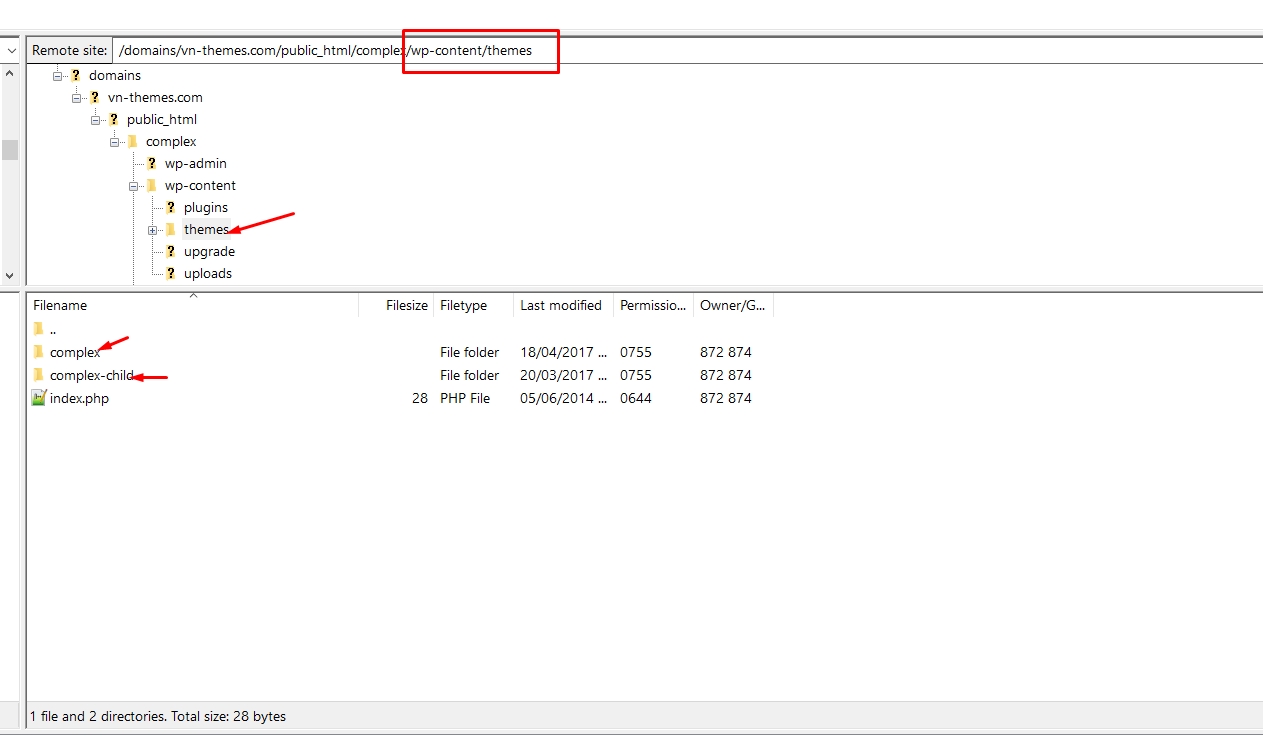Click the index.php file icon
Screen dimensions: 1263x737
point(39,398)
